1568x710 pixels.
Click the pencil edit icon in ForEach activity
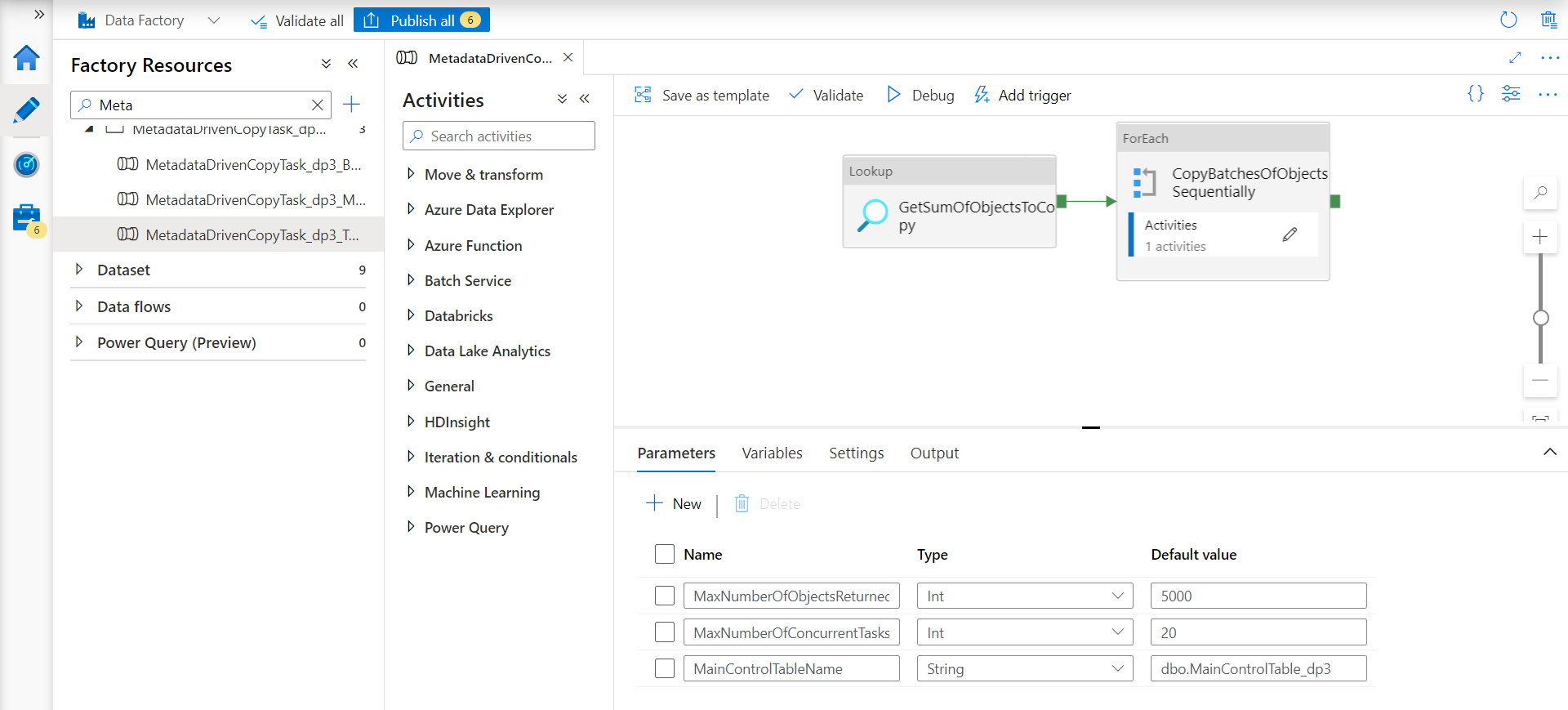[x=1290, y=234]
